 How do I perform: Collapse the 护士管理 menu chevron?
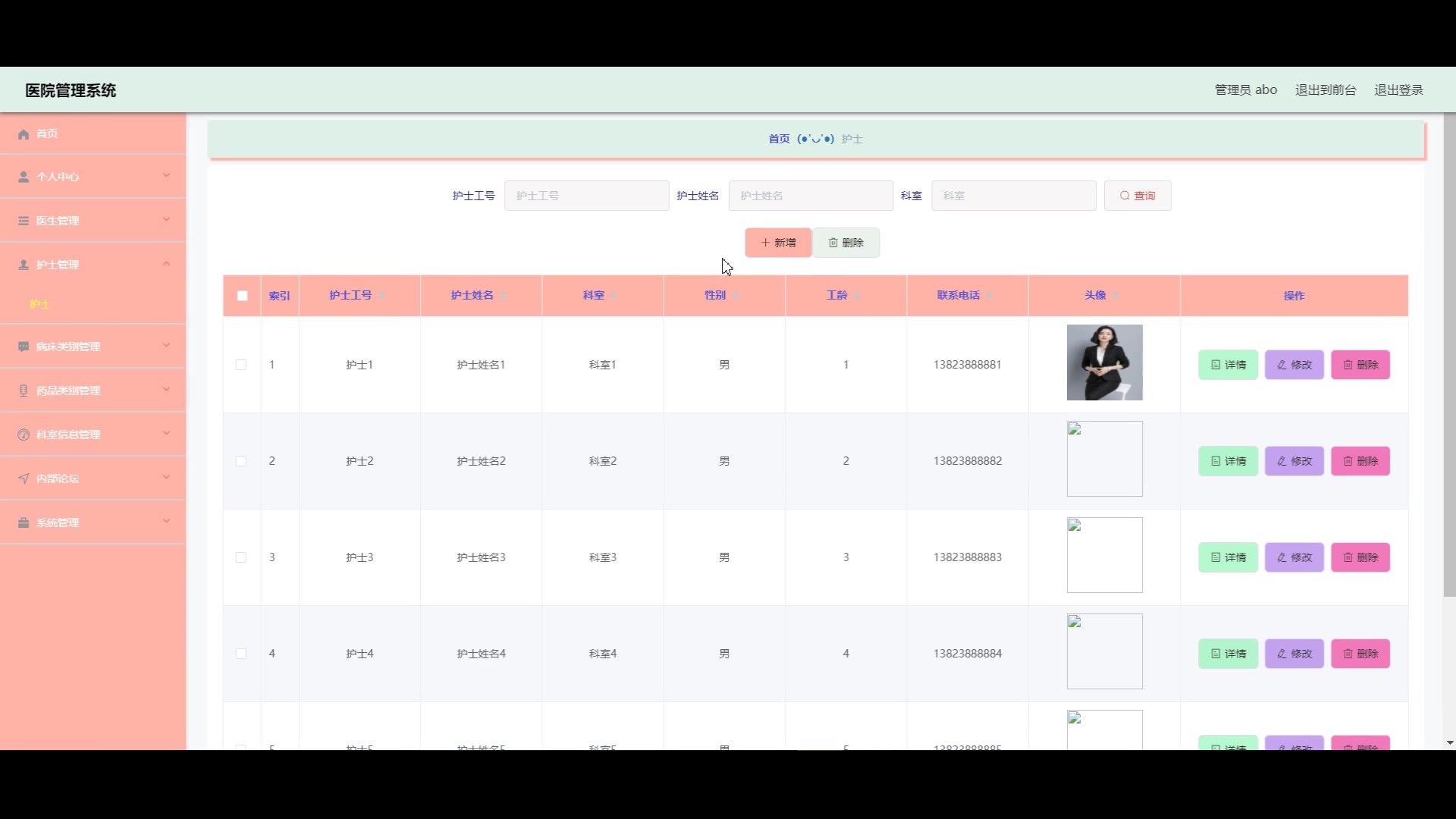point(166,264)
